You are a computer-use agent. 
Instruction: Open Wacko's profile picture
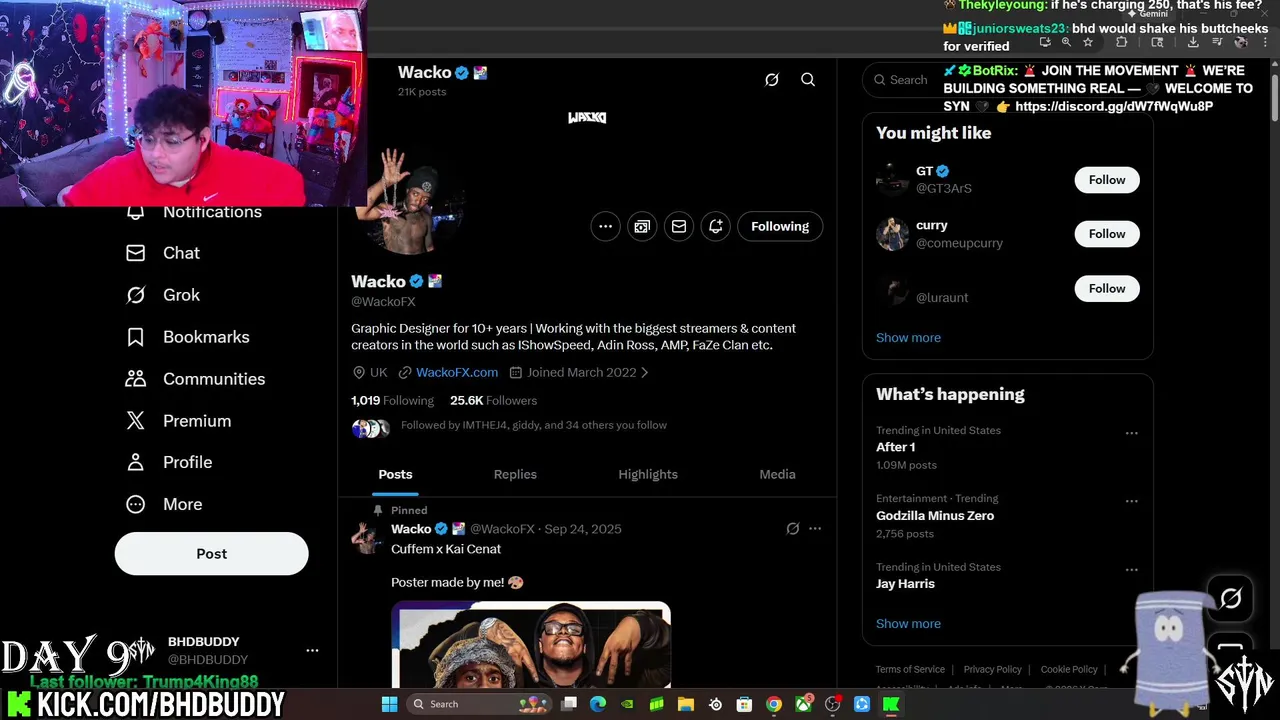coord(408,200)
